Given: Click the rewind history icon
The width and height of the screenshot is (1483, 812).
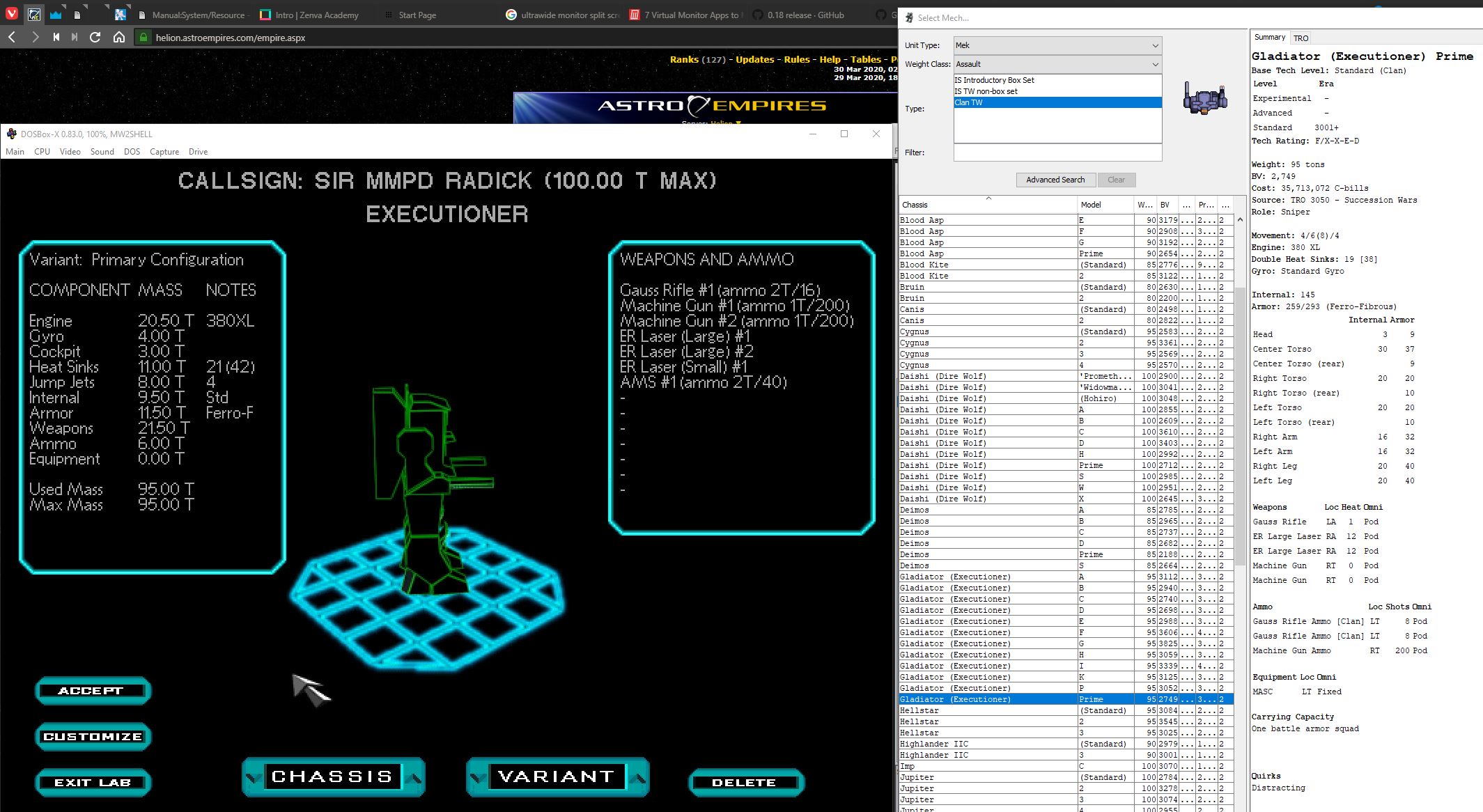Looking at the screenshot, I should click(x=56, y=37).
